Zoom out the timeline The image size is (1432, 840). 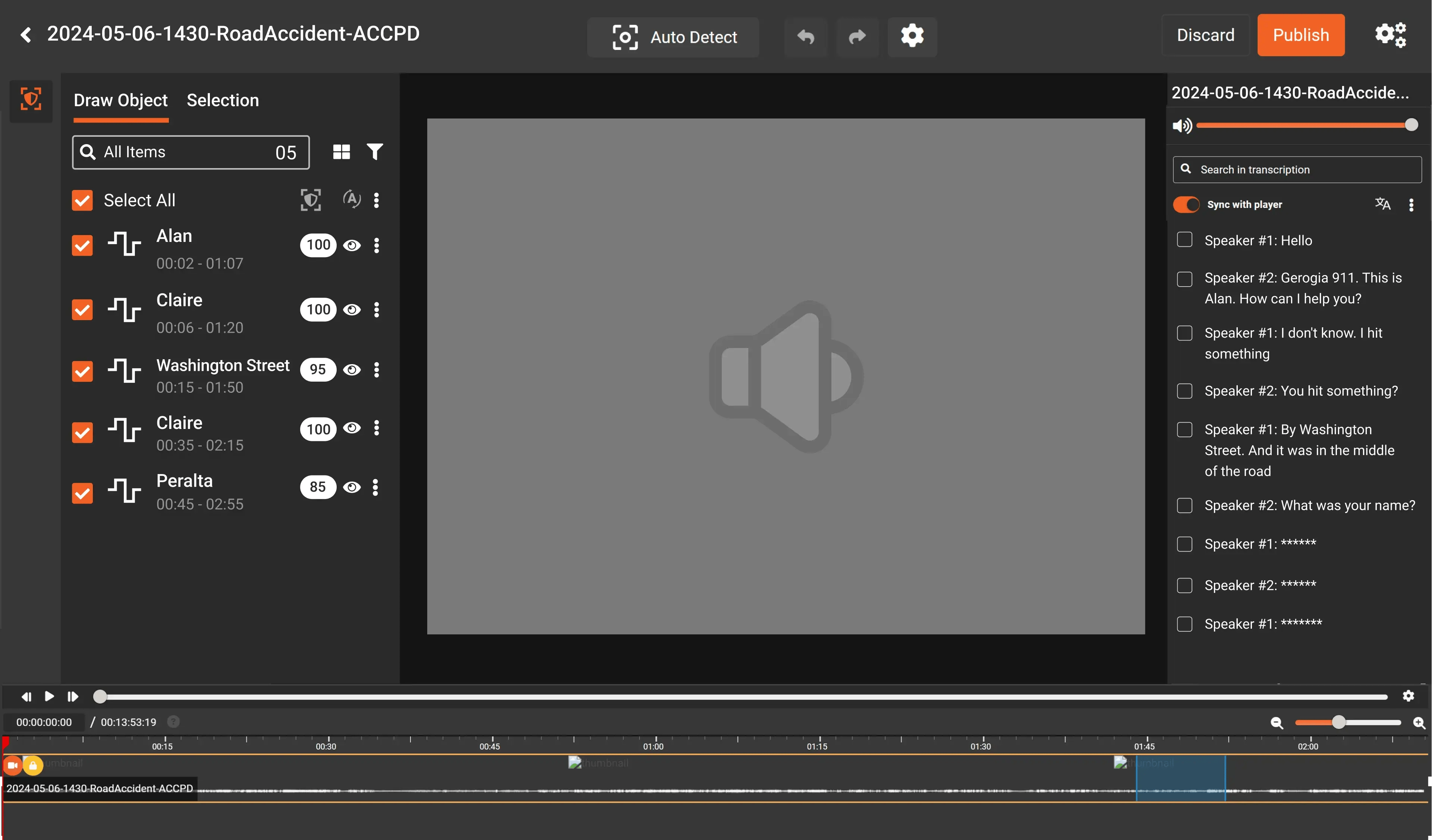click(1277, 723)
